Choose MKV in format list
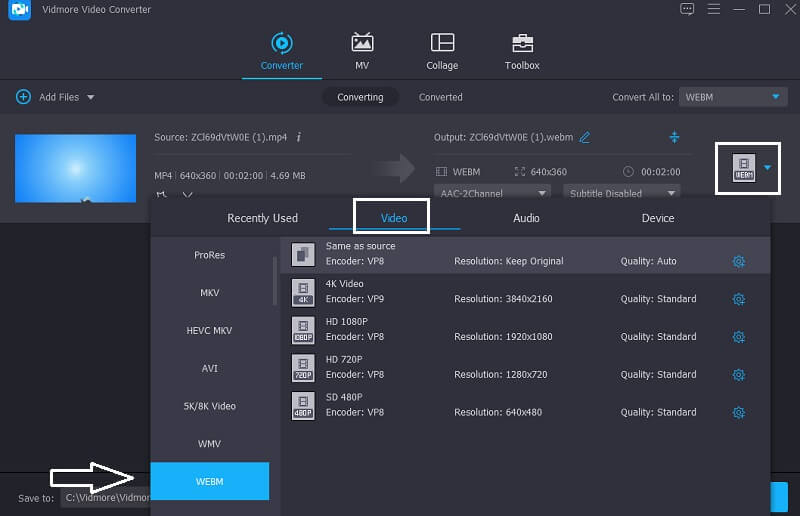 click(x=210, y=292)
